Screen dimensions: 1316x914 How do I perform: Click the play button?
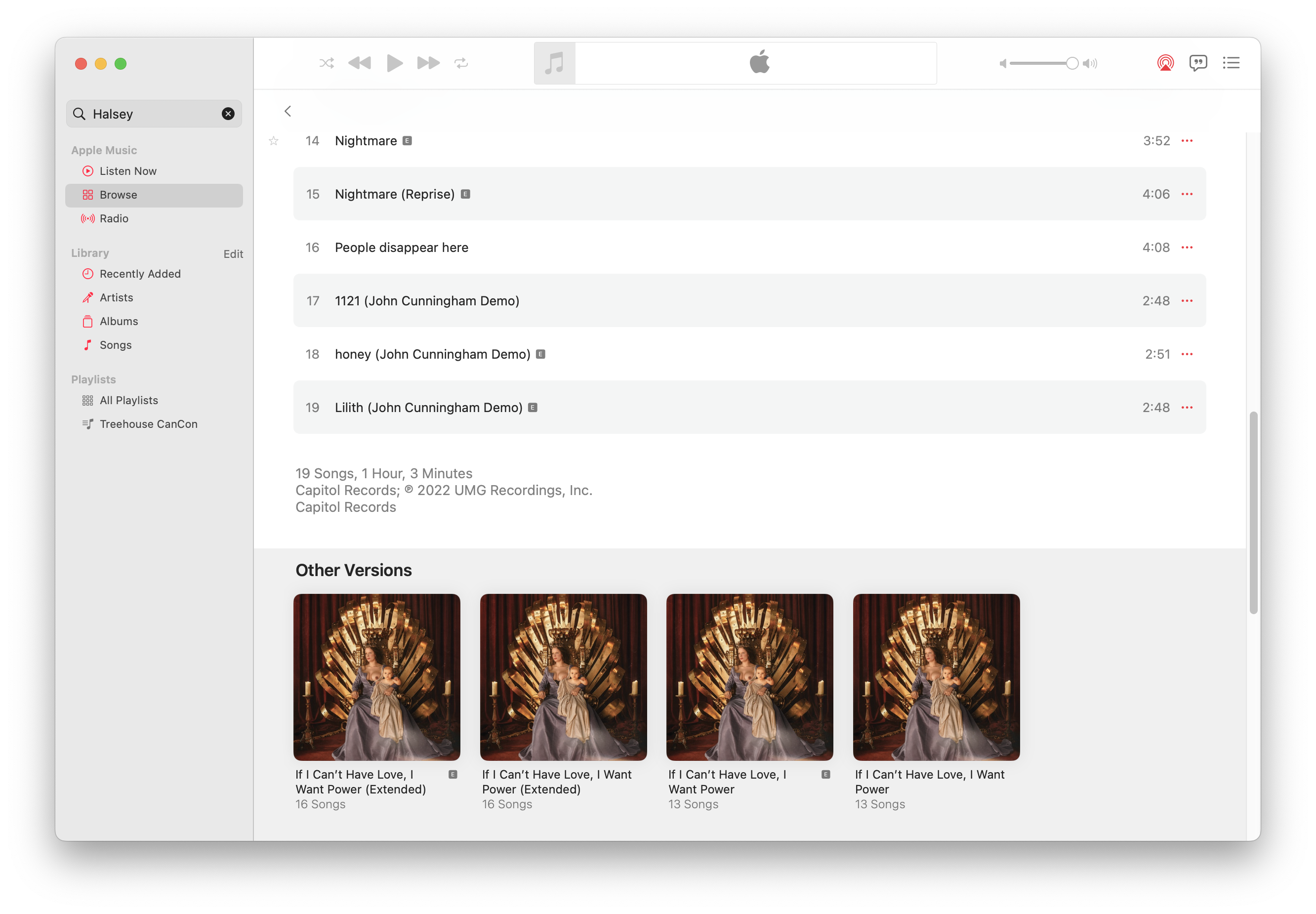pyautogui.click(x=395, y=63)
